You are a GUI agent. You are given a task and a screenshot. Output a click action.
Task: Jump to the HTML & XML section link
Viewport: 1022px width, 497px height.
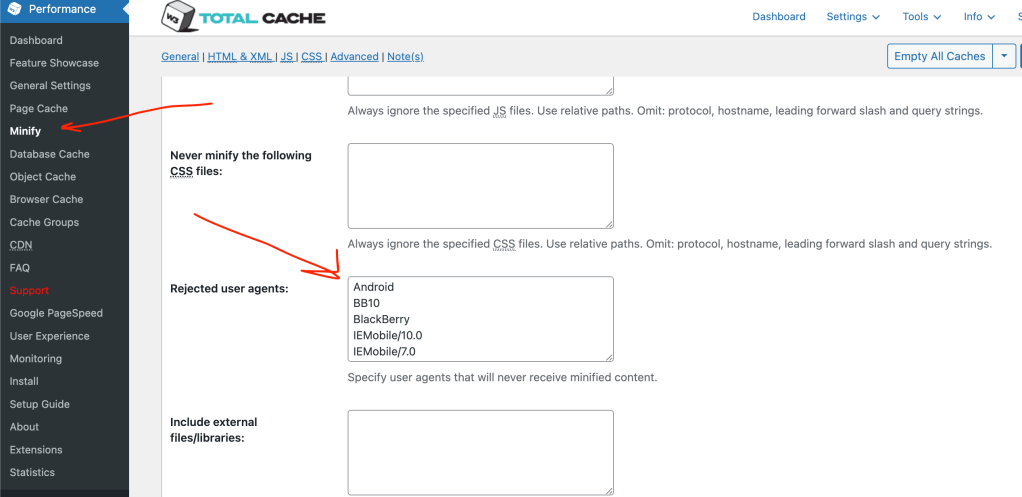[240, 57]
